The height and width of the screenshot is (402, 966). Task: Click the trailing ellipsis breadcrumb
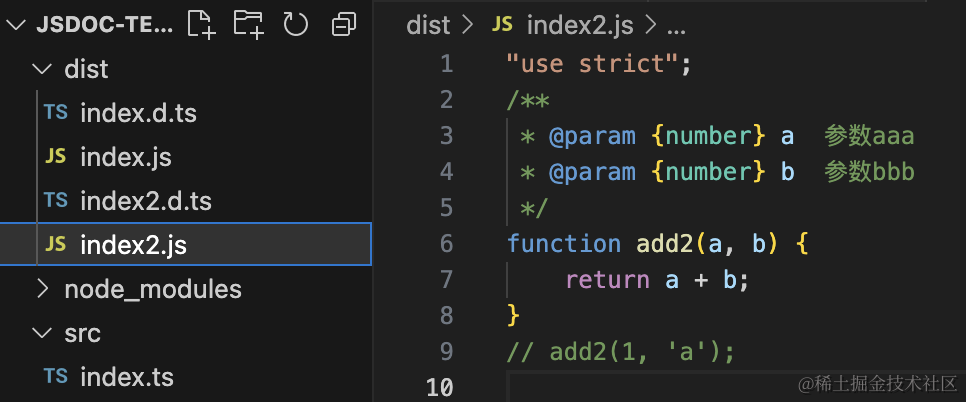click(675, 25)
